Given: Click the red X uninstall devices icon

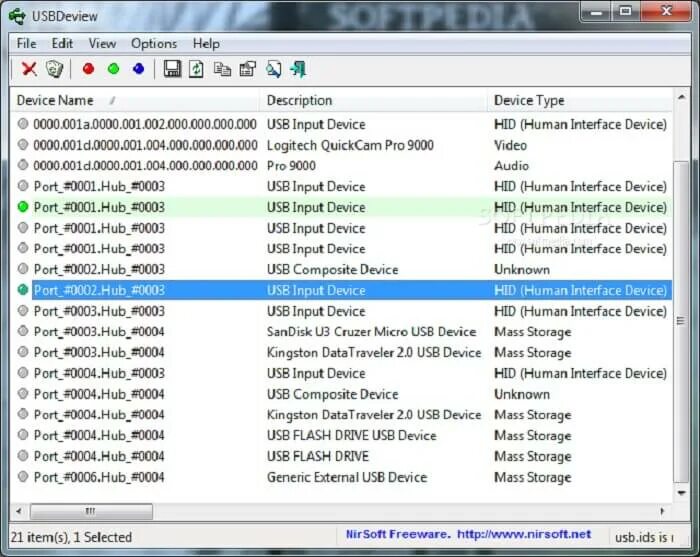Looking at the screenshot, I should [29, 69].
